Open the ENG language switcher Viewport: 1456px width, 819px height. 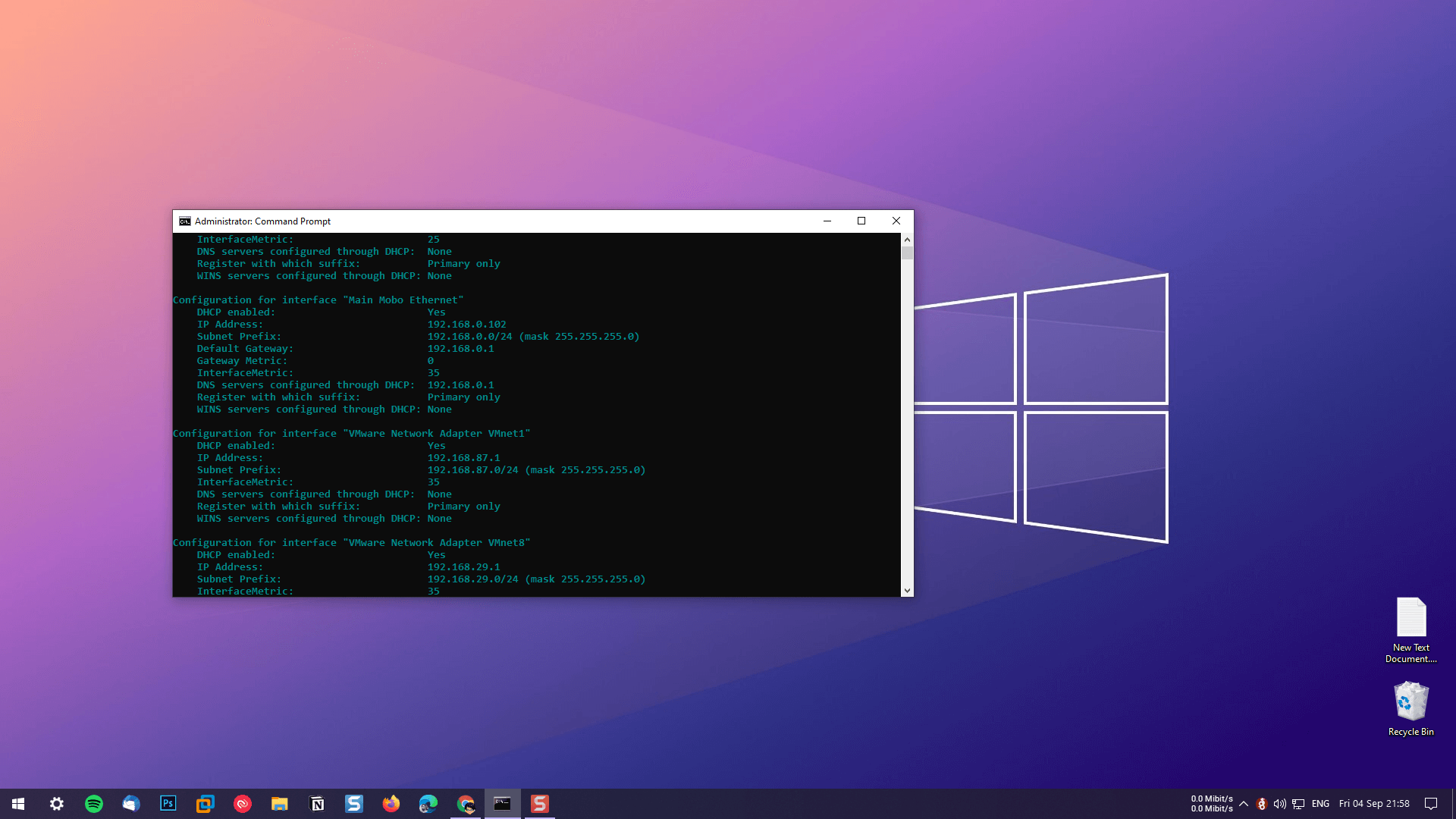[1321, 803]
